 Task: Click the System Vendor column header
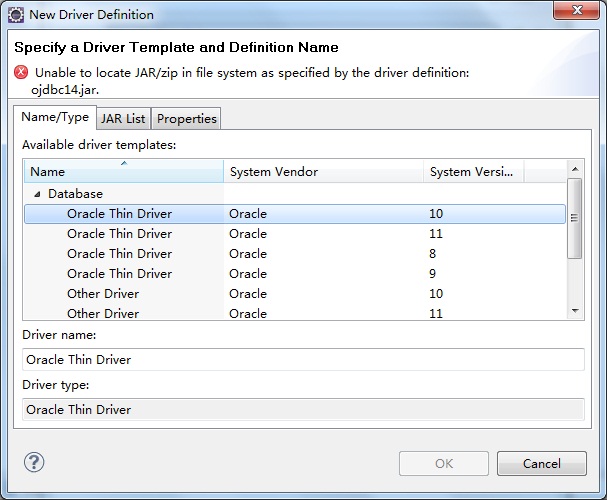pyautogui.click(x=323, y=171)
